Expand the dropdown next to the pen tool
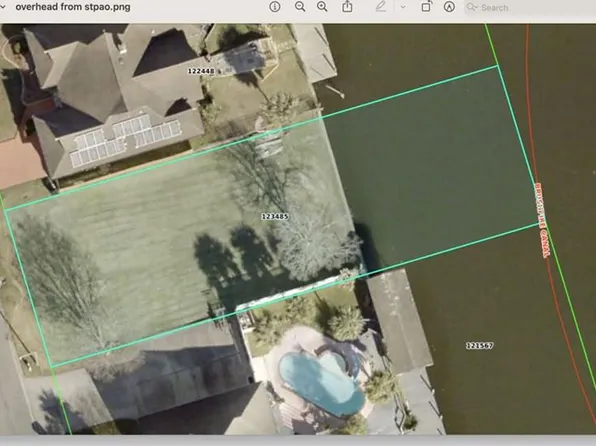The width and height of the screenshot is (596, 446). click(x=403, y=7)
